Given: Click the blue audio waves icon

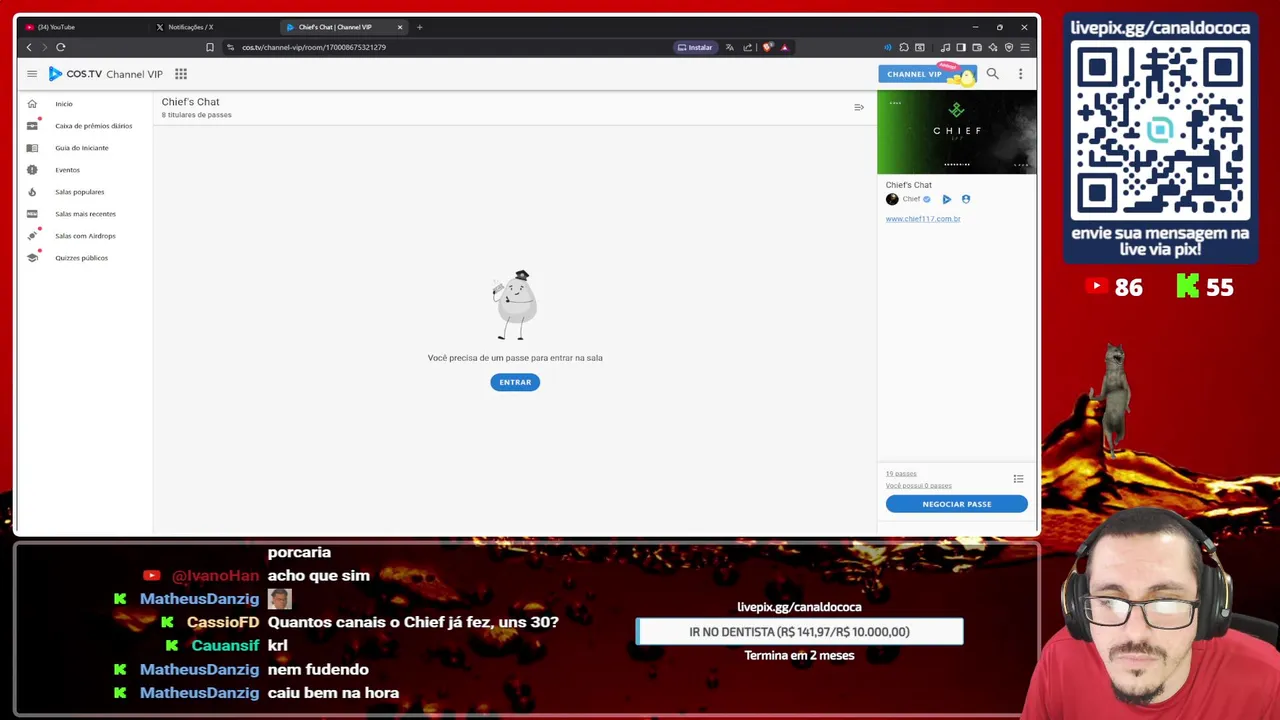Looking at the screenshot, I should (887, 47).
